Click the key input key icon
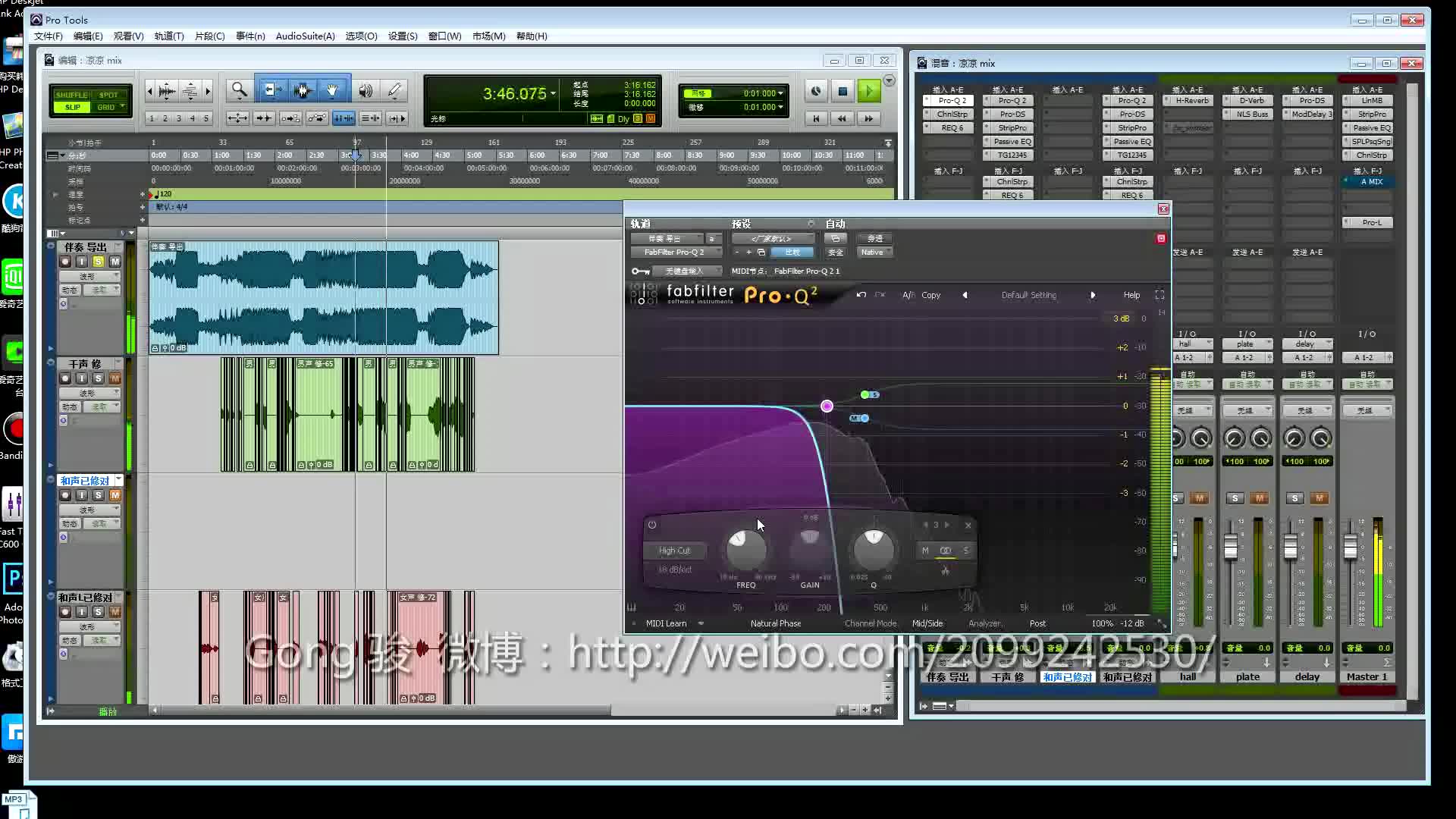This screenshot has height=819, width=1456. tap(641, 271)
